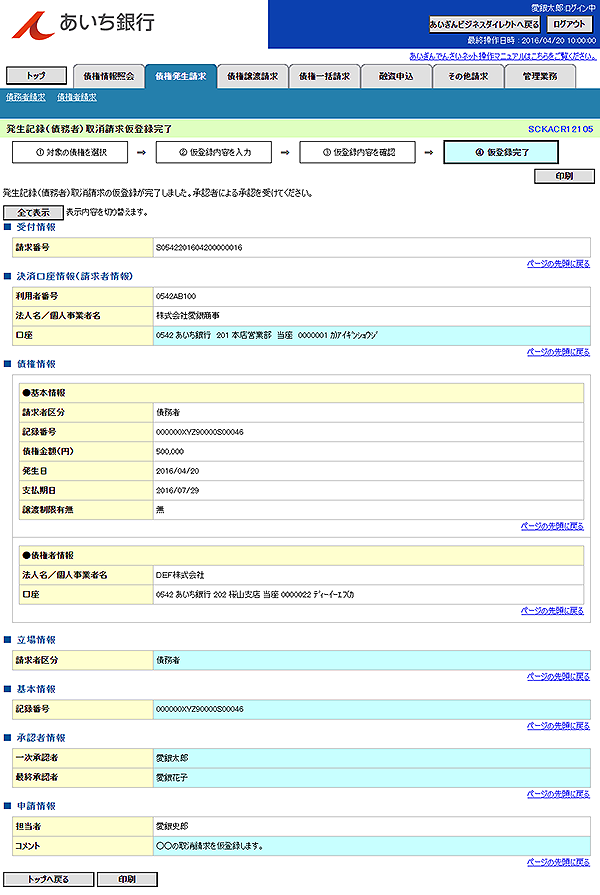Viewport: 600px width, 895px height.
Task: Click the 全て表示 button
Action: 33,213
